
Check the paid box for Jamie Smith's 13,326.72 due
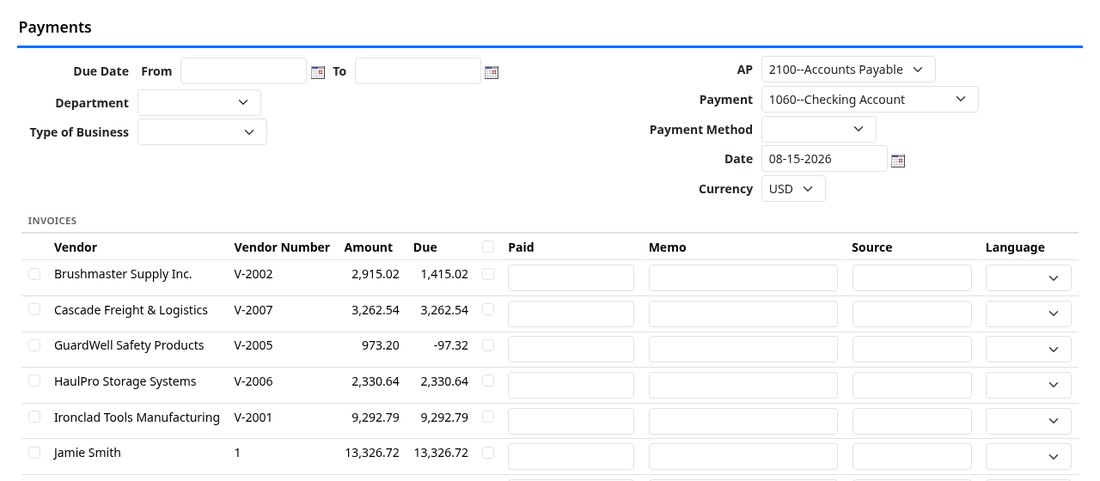pyautogui.click(x=488, y=452)
